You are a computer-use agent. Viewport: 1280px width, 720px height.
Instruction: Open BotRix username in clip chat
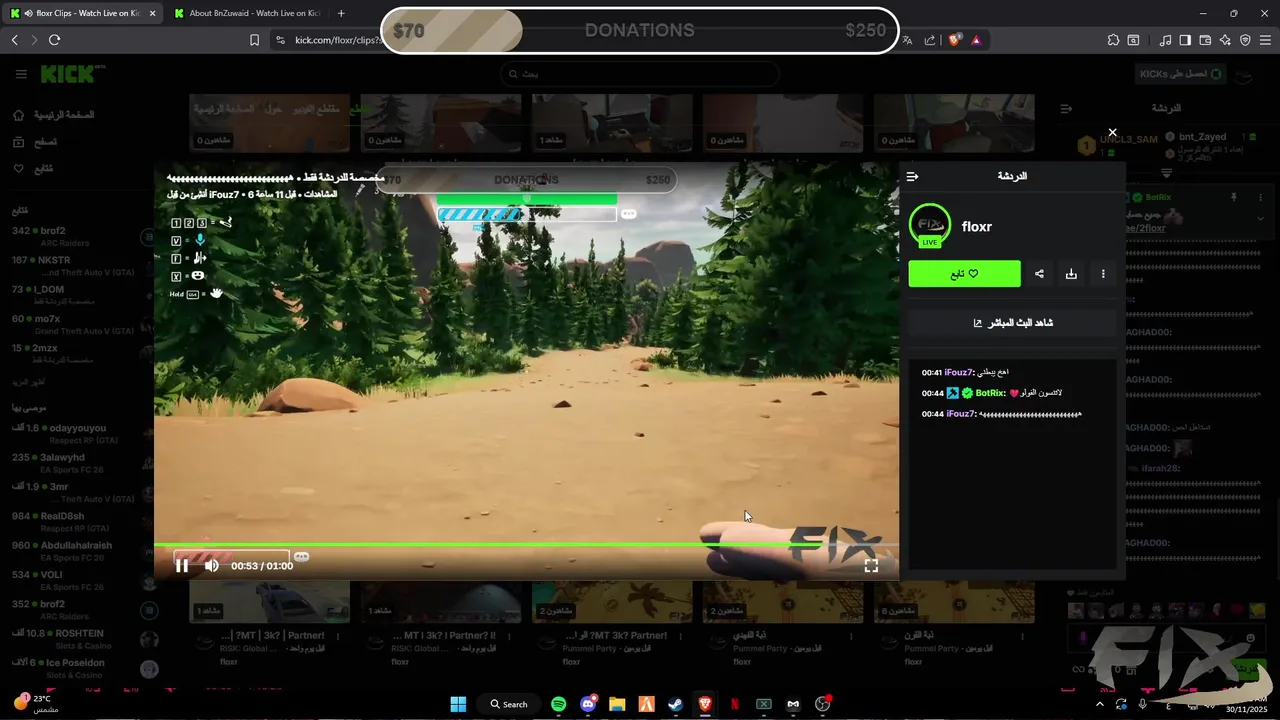coord(990,393)
